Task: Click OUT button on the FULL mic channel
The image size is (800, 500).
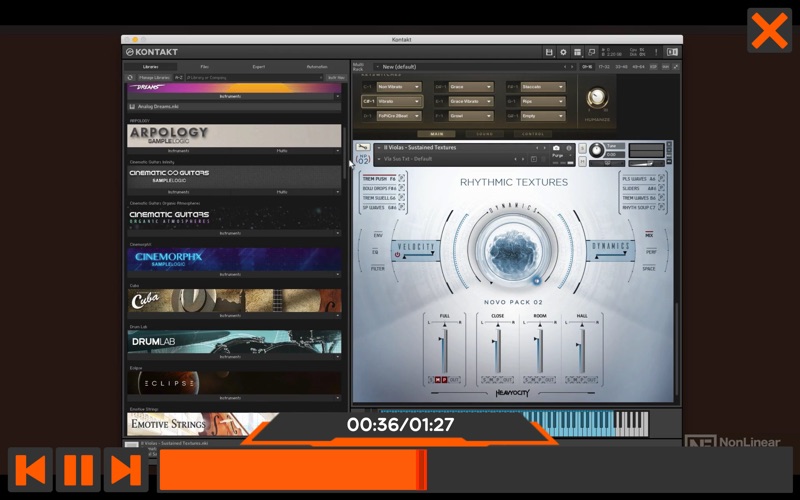Action: 454,380
